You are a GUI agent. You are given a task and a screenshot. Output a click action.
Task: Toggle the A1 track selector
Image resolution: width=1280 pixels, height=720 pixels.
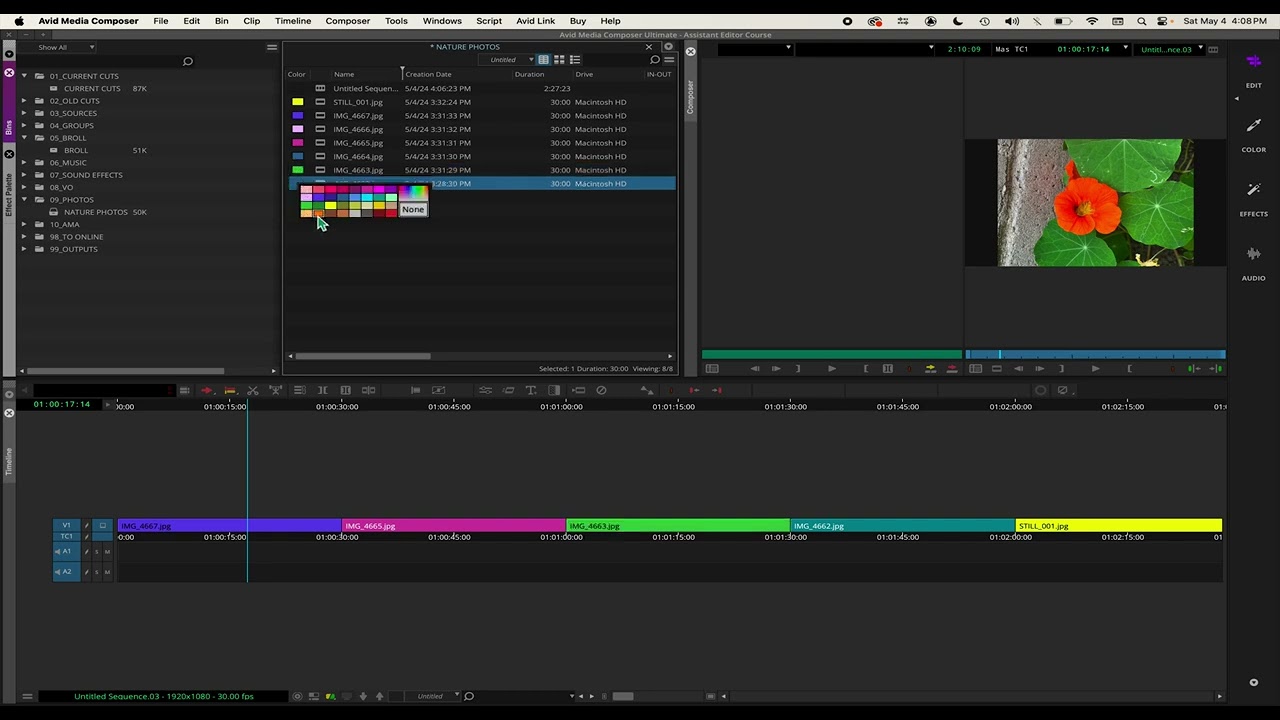point(67,552)
